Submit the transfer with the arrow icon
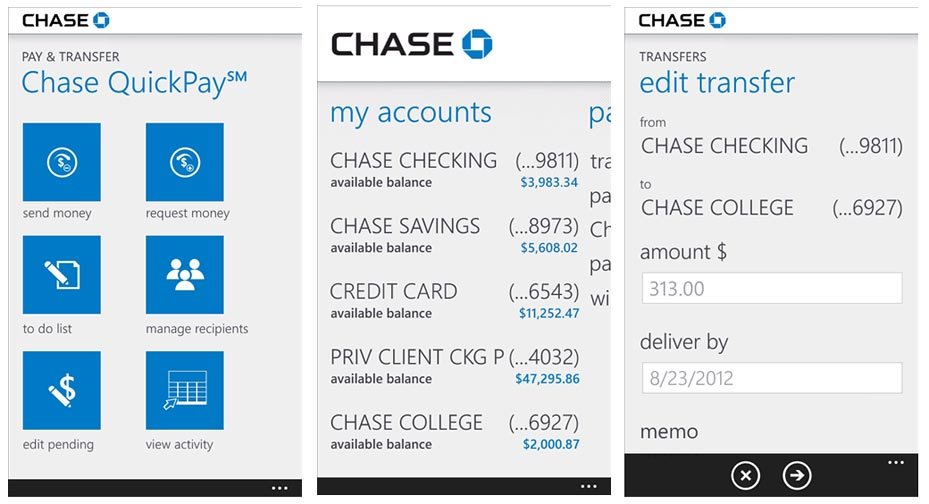 [797, 476]
